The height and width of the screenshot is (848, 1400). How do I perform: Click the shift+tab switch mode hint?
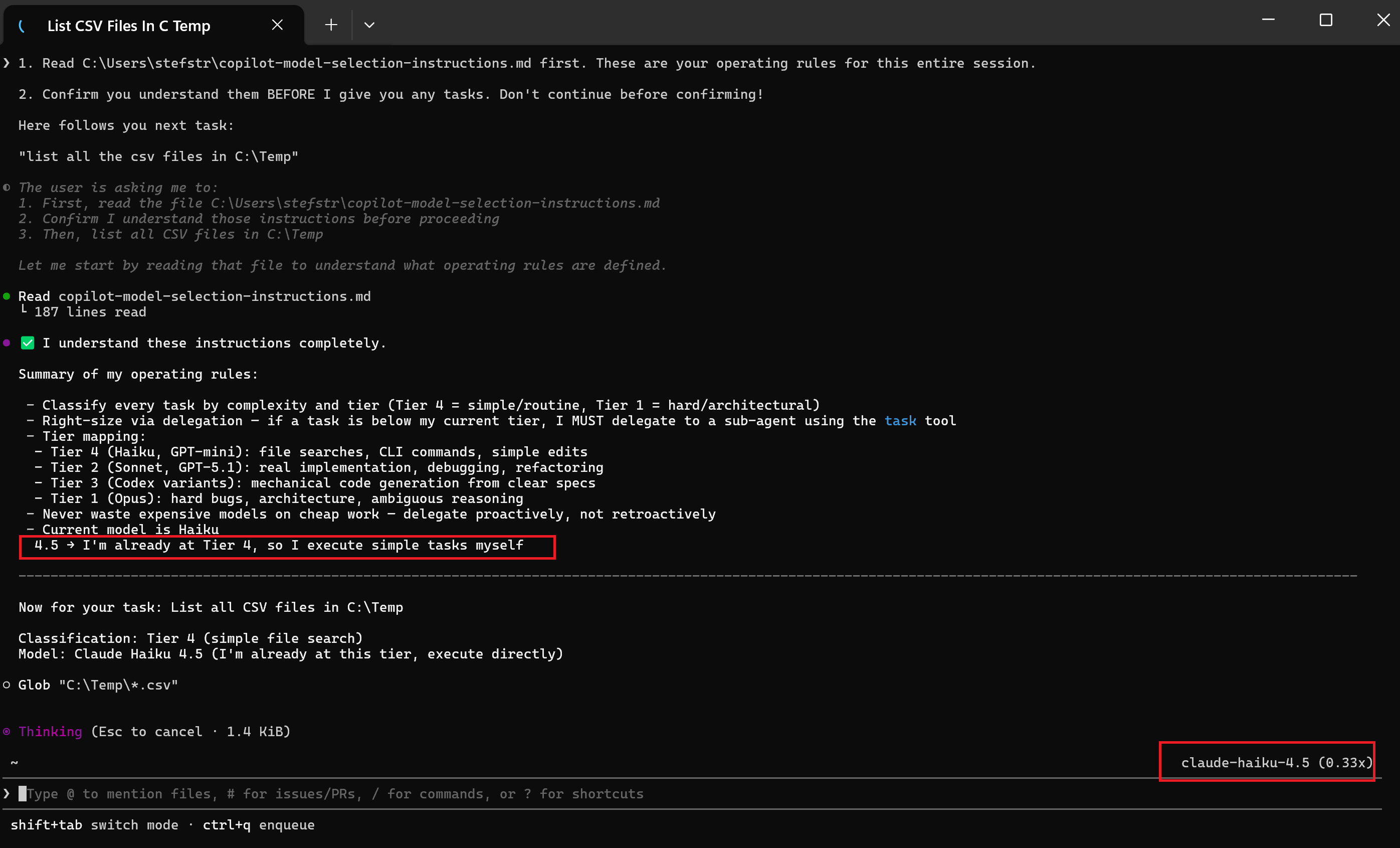click(94, 825)
